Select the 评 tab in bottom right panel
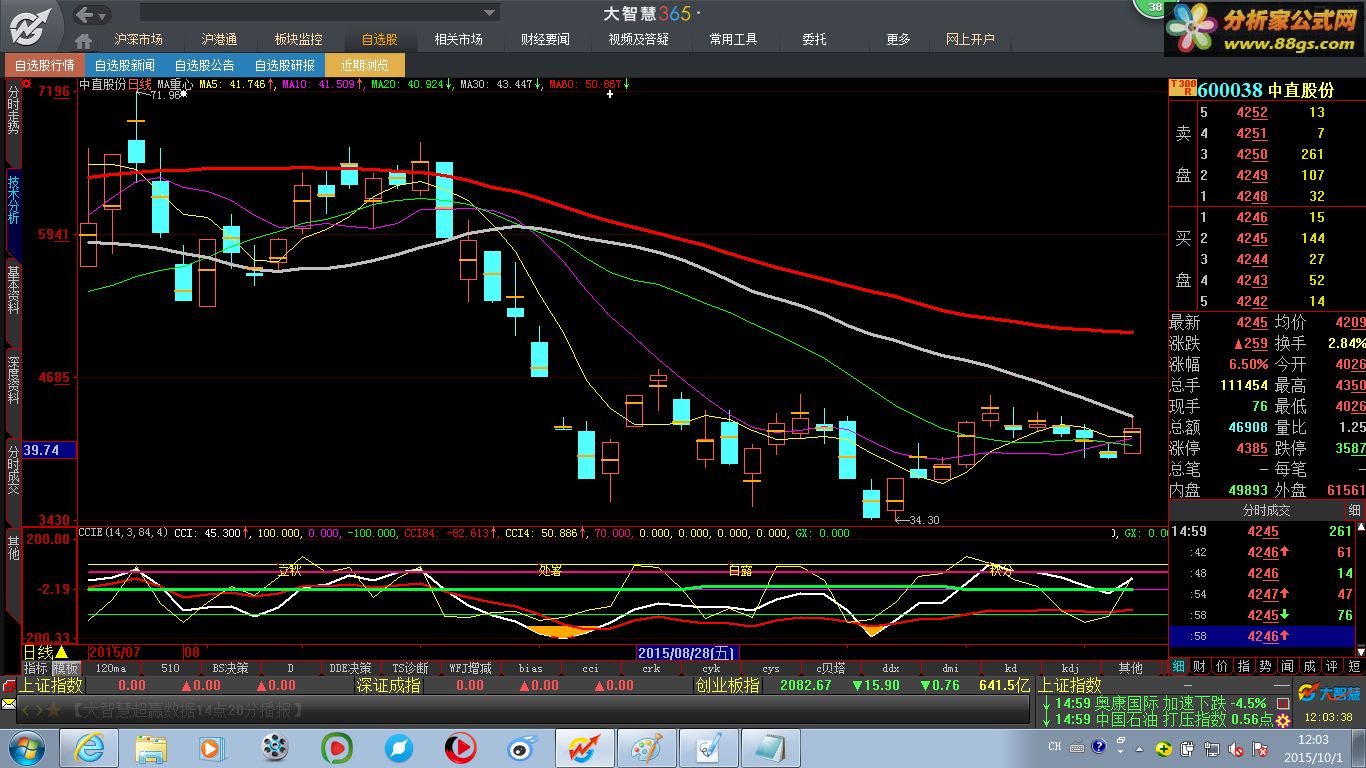 (1331, 666)
